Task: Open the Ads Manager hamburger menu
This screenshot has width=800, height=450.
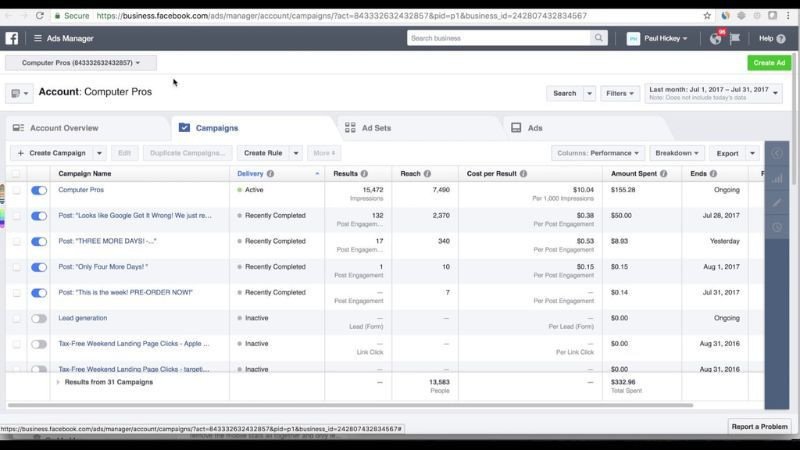Action: [38, 38]
